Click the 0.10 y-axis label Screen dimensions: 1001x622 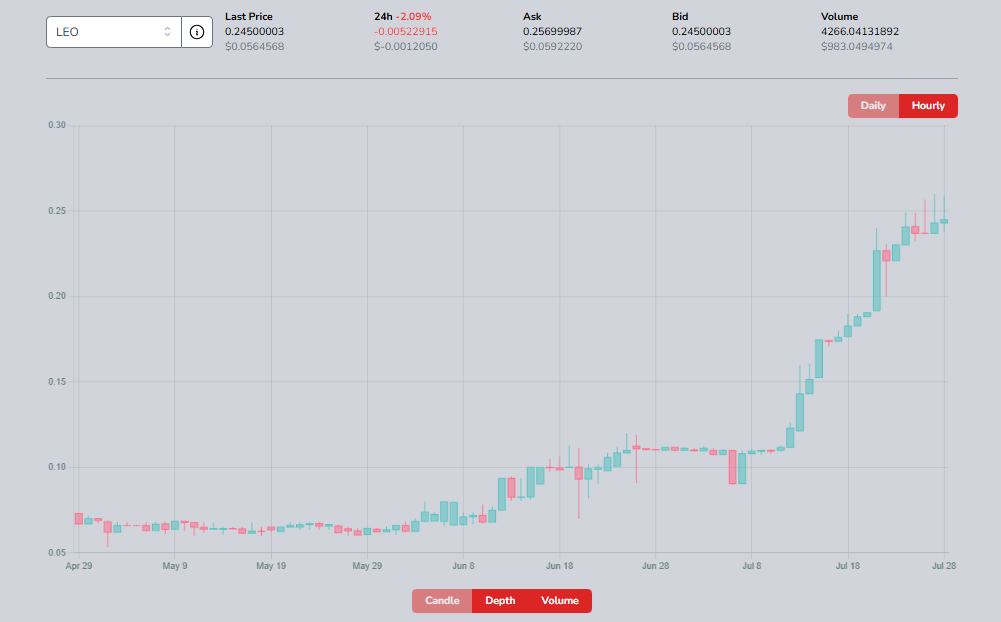pyautogui.click(x=57, y=467)
